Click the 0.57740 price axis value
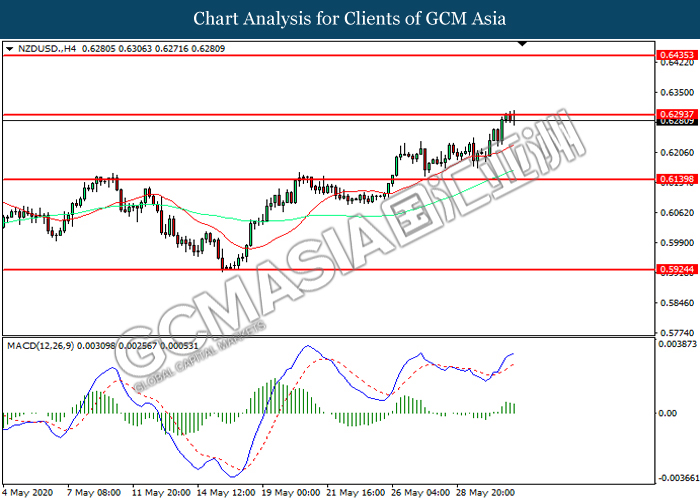 (677, 333)
